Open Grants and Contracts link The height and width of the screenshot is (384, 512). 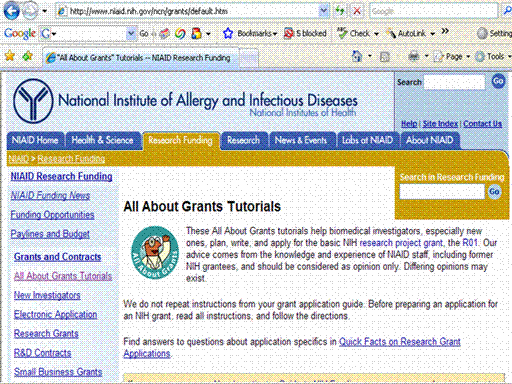click(57, 257)
